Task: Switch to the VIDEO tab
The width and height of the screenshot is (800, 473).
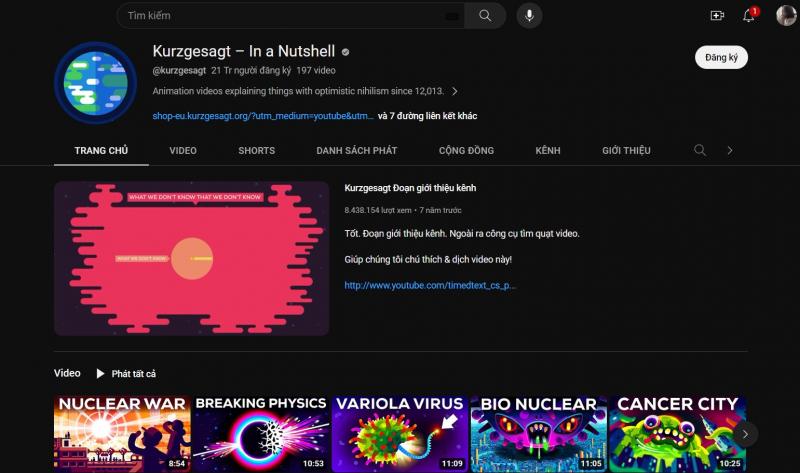Action: click(183, 151)
